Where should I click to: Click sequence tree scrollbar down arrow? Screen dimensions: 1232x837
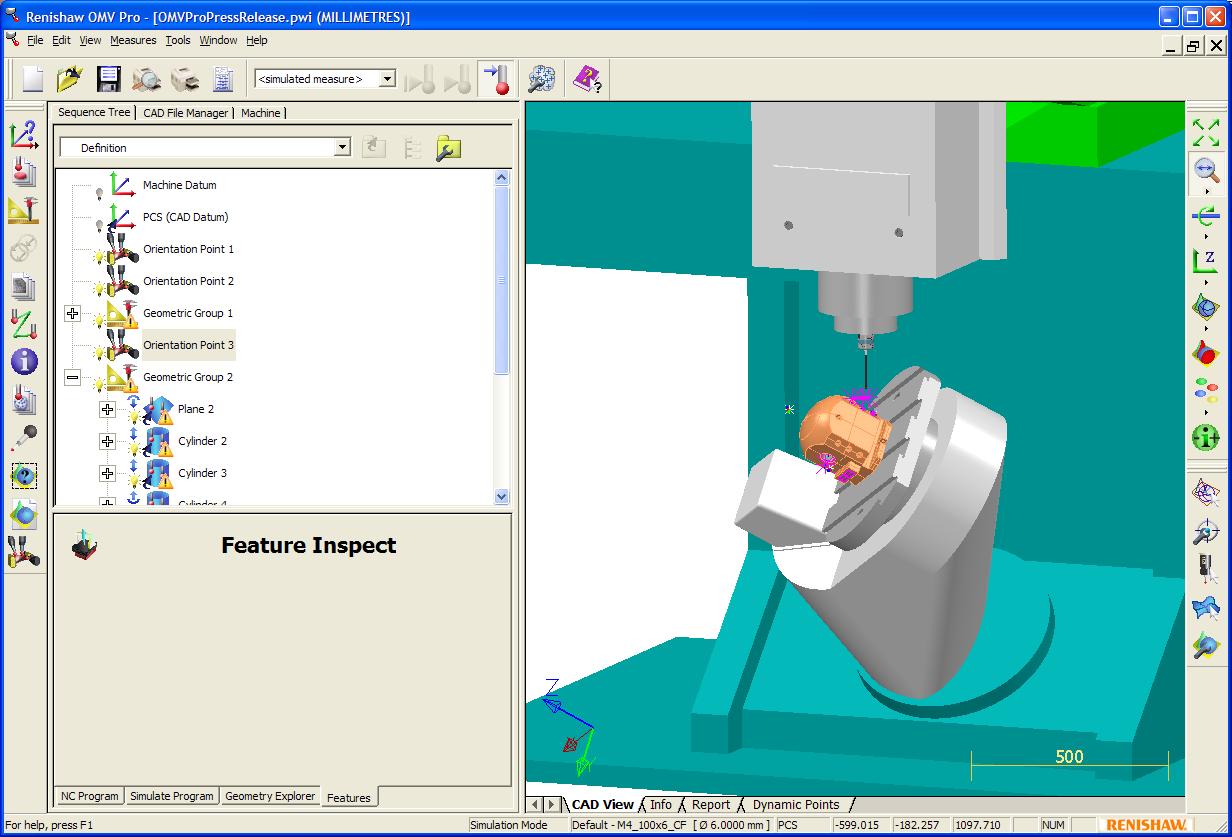pyautogui.click(x=502, y=496)
